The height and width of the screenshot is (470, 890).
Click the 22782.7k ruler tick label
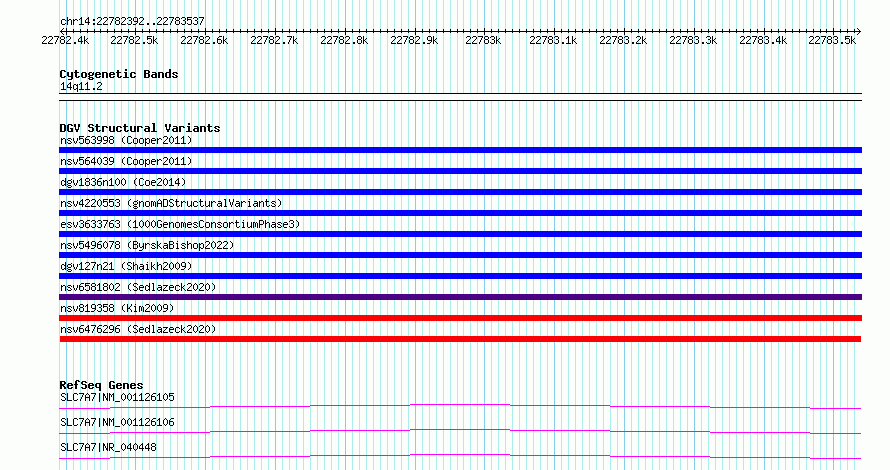[x=274, y=41]
